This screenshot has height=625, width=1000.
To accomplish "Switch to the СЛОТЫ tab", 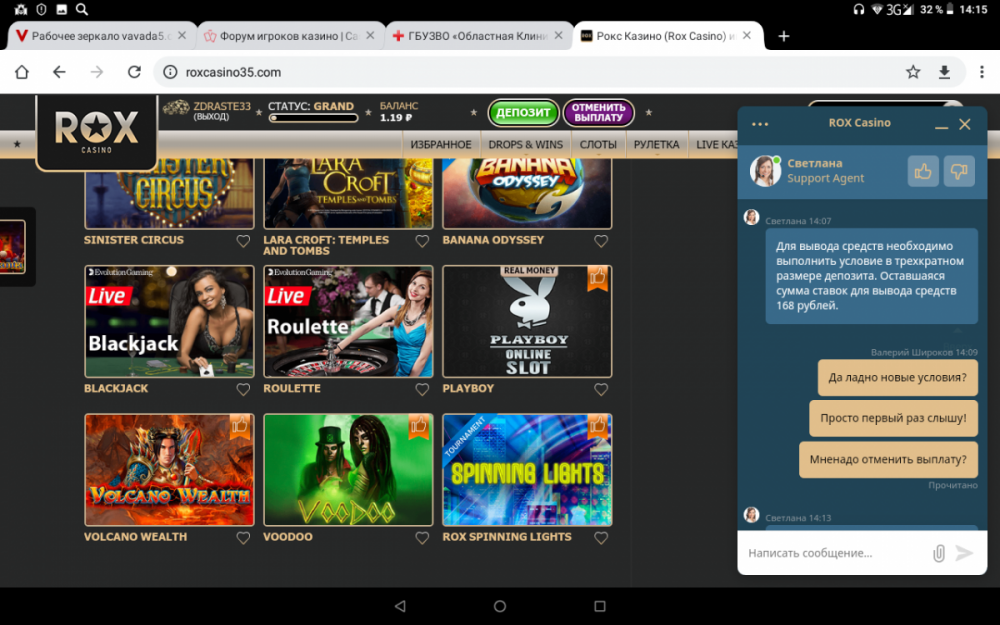I will [x=598, y=144].
